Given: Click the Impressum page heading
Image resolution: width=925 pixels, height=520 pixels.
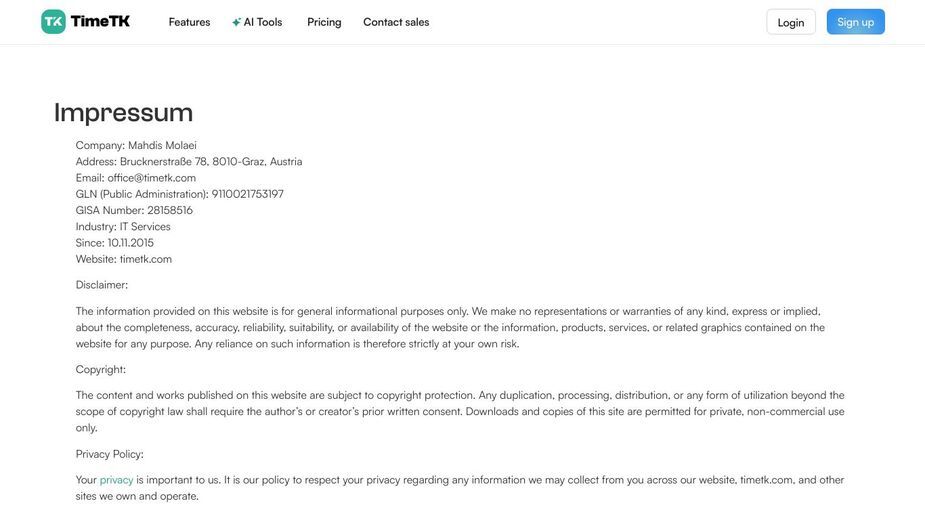Looking at the screenshot, I should [x=123, y=113].
